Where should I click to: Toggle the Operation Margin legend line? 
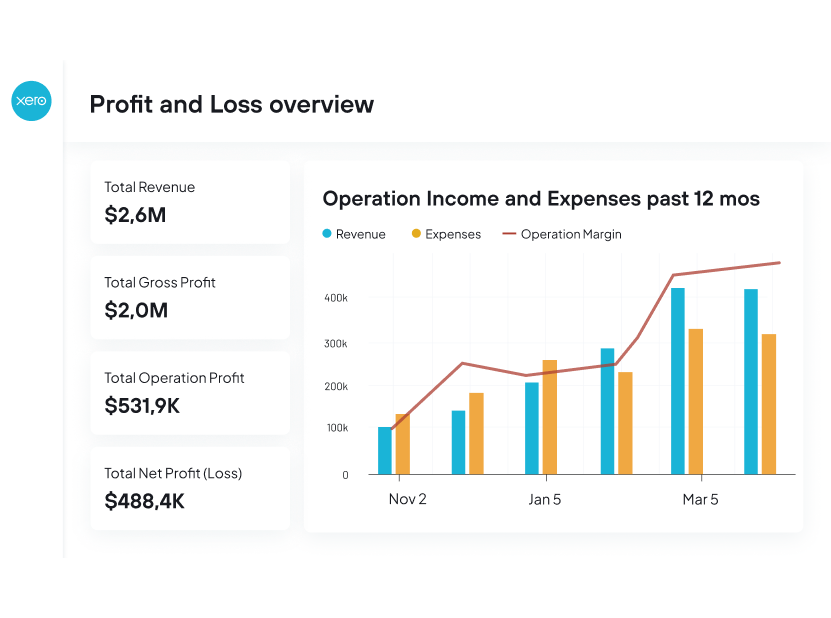pos(509,234)
